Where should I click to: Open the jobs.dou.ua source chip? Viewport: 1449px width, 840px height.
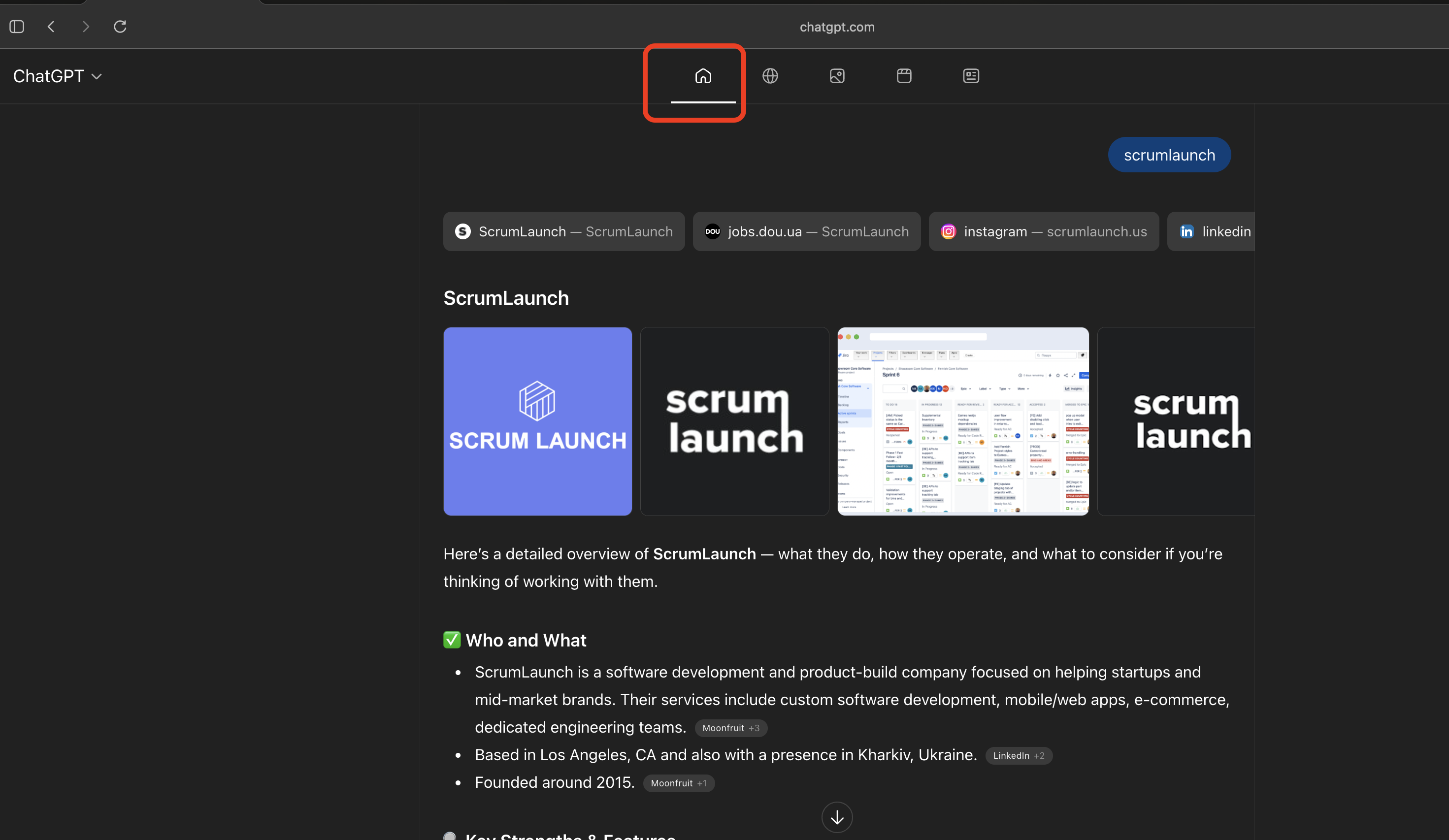806,231
